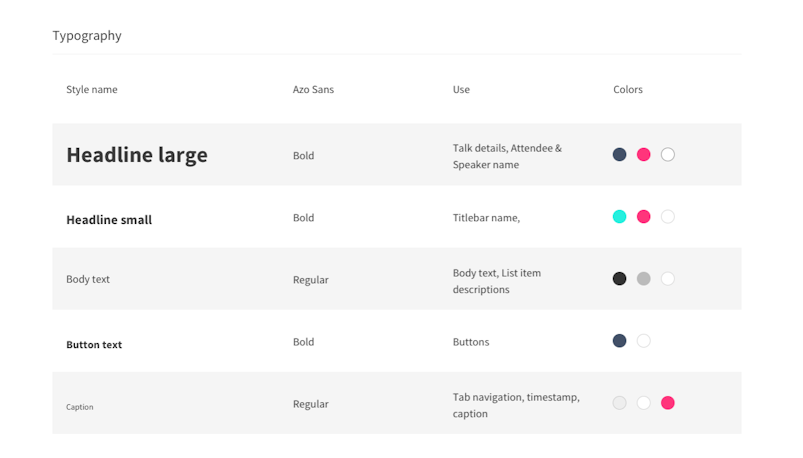Click the dark blue swatch for Button text
Screen dimensions: 803x458
click(x=620, y=341)
